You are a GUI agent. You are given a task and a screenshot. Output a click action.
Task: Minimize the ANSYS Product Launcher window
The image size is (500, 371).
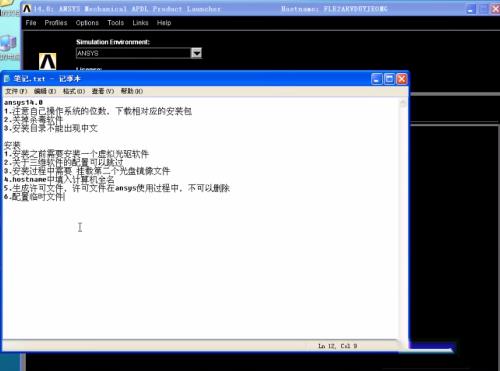(470, 9)
